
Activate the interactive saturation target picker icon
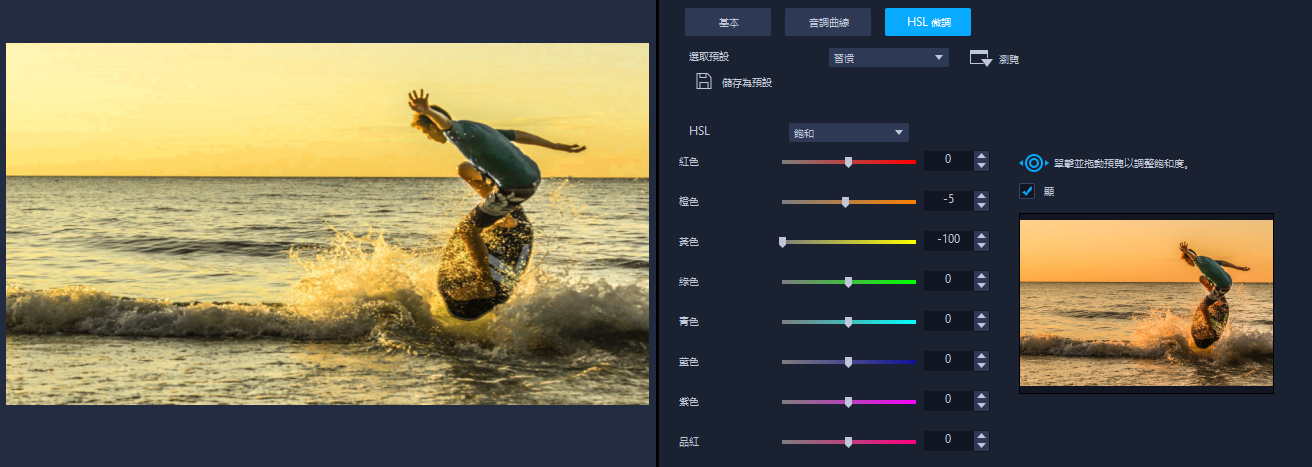click(x=1033, y=163)
